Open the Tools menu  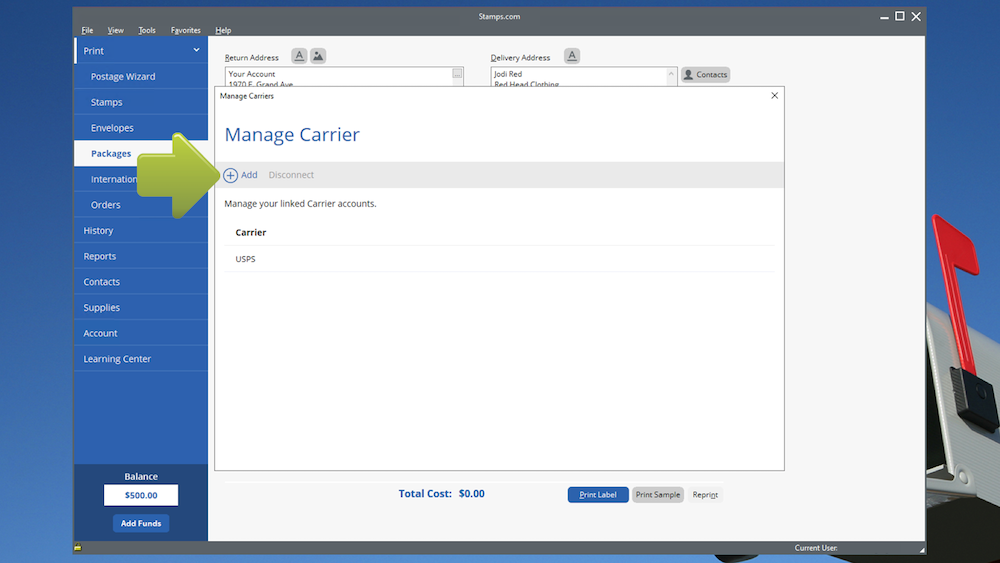[147, 31]
